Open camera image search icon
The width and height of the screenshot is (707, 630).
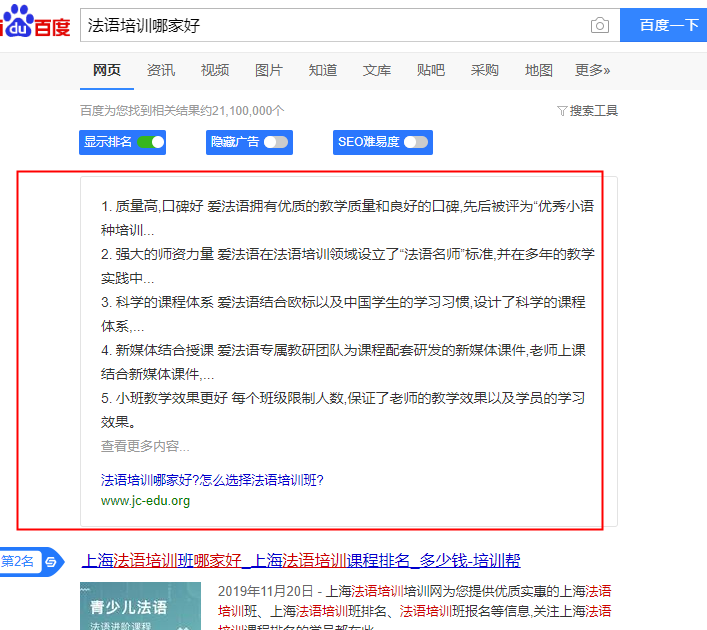pyautogui.click(x=600, y=25)
